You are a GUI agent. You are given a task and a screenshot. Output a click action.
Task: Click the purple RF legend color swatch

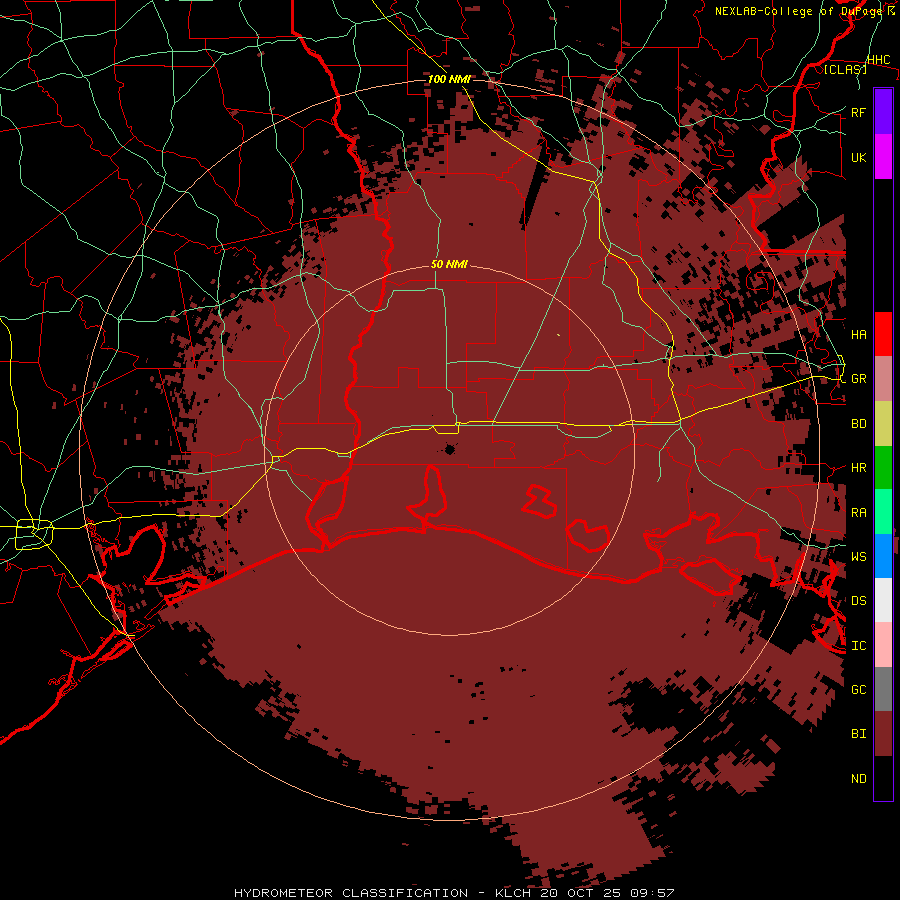pyautogui.click(x=883, y=112)
